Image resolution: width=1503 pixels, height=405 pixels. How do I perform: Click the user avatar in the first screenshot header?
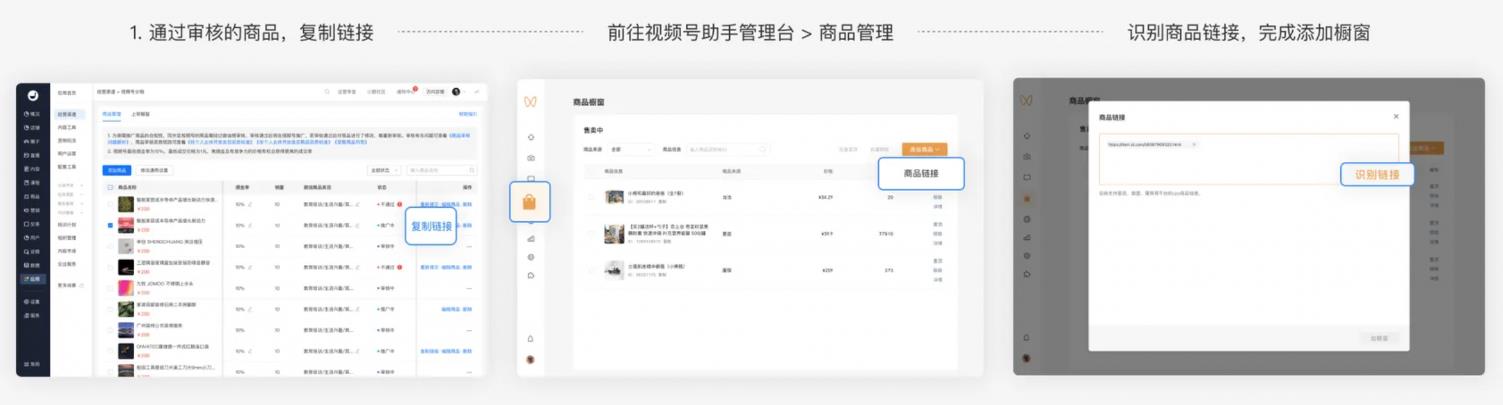[456, 92]
